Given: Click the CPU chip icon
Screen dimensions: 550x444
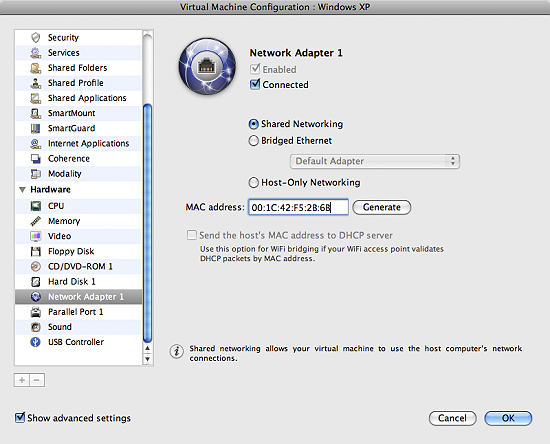Looking at the screenshot, I should coord(35,206).
